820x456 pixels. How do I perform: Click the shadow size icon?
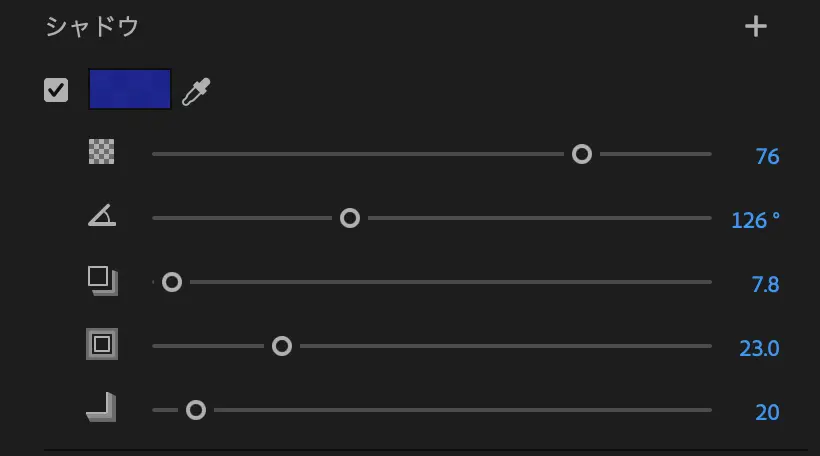coord(102,344)
